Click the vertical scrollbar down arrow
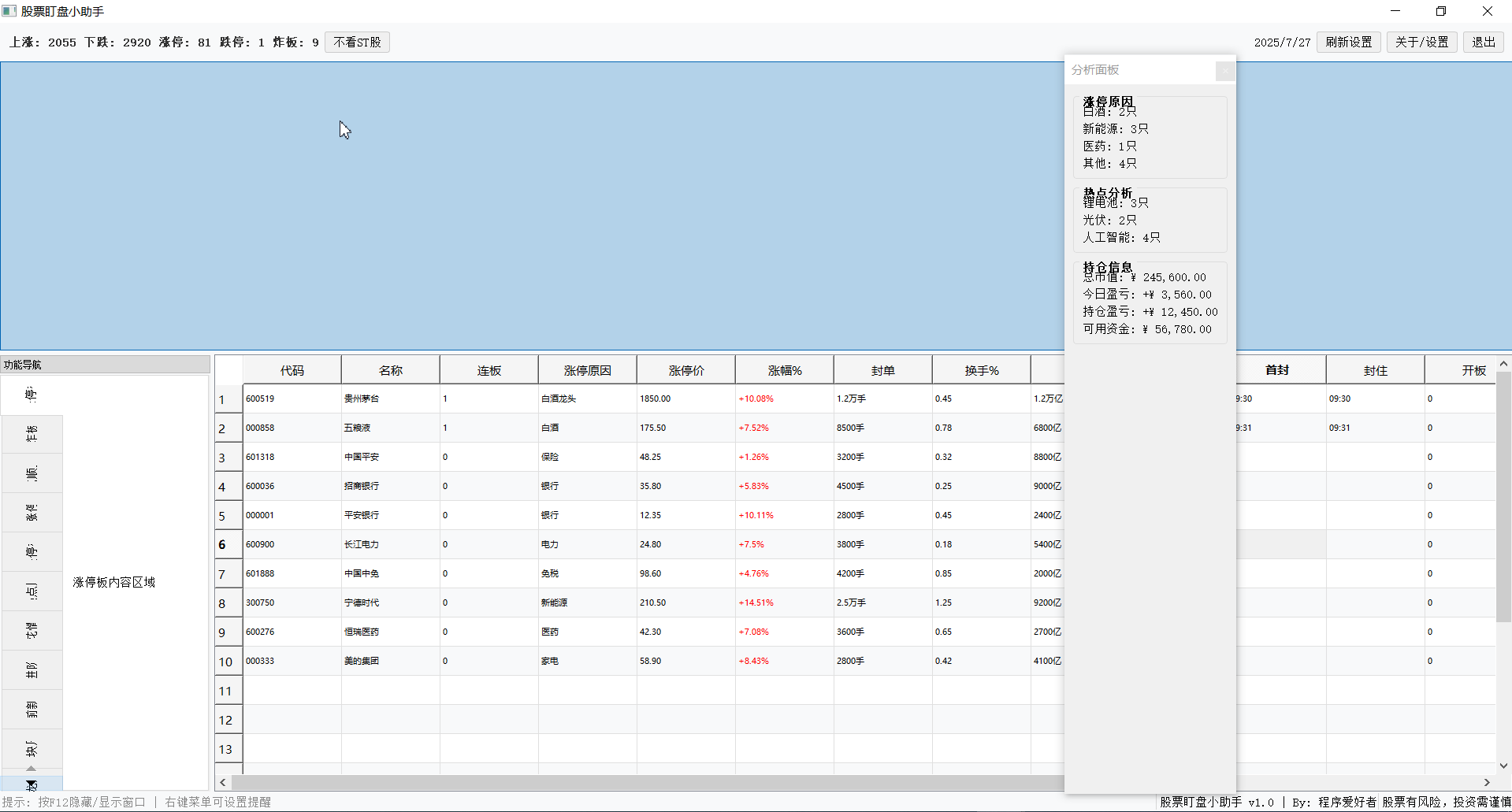This screenshot has height=812, width=1512. coord(1503,766)
